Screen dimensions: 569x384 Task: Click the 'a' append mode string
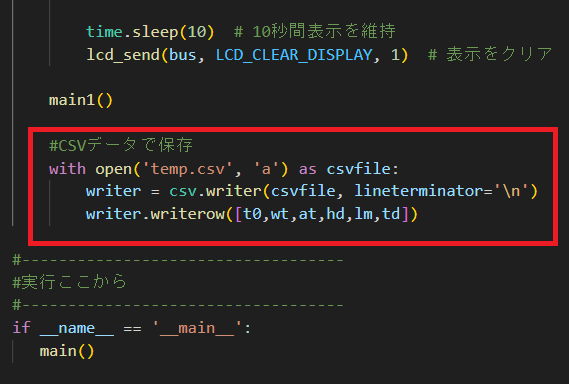click(x=266, y=169)
